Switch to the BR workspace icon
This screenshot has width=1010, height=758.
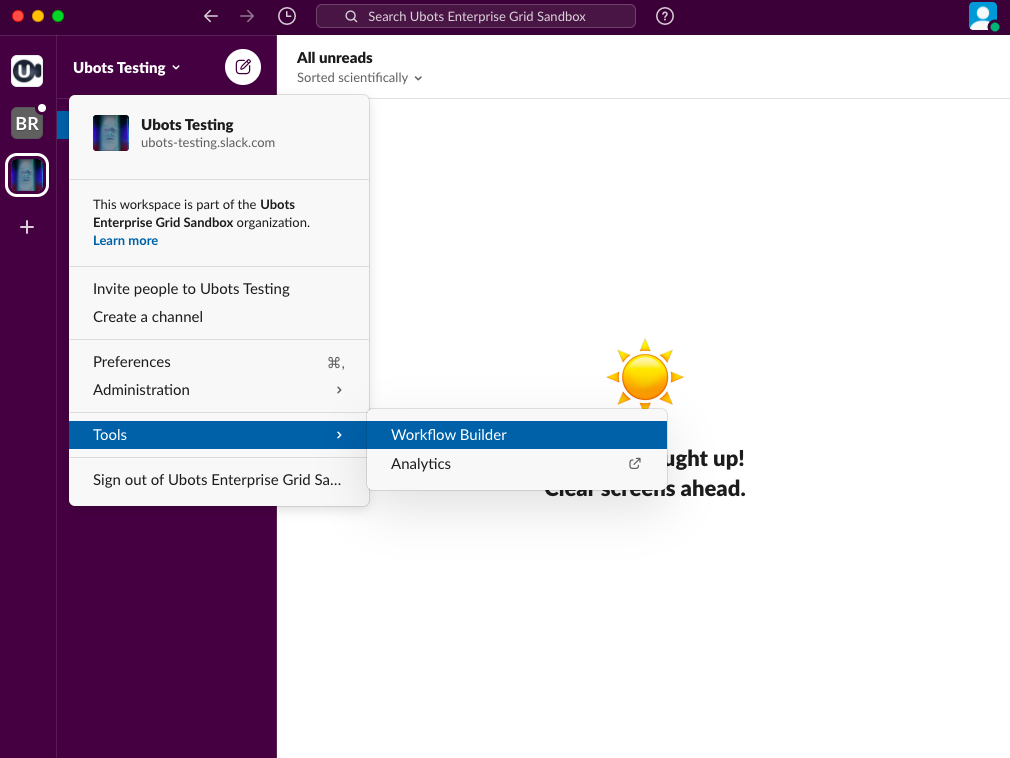(26, 122)
